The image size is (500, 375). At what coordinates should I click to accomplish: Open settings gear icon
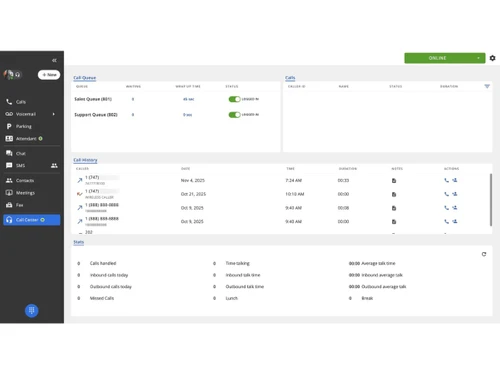tap(492, 58)
